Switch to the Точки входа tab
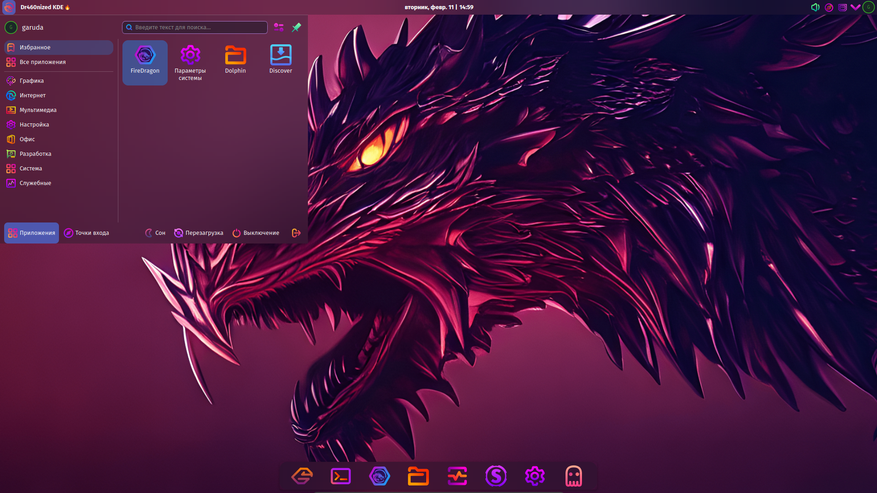The height and width of the screenshot is (493, 877). tap(87, 233)
